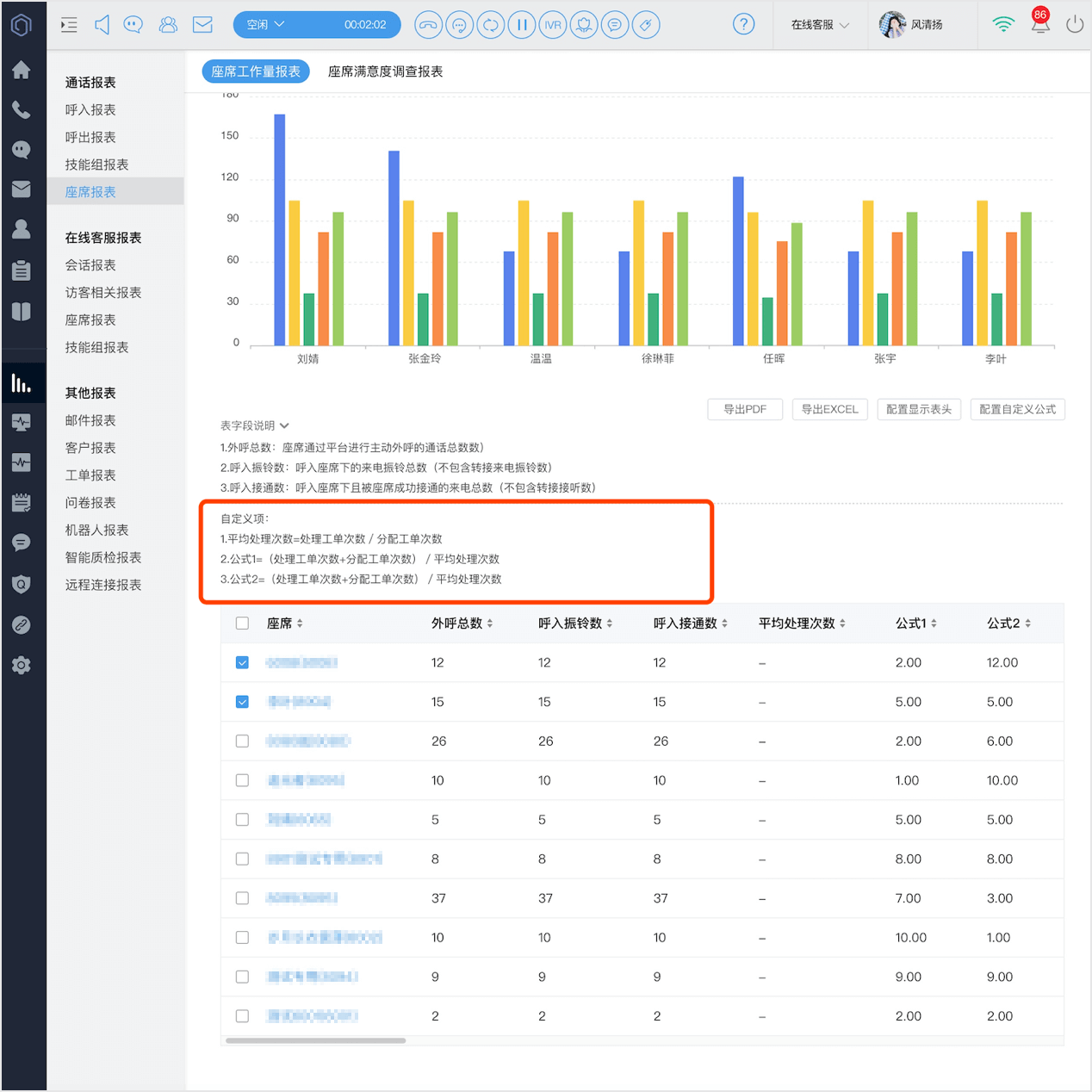1092x1092 pixels.
Task: Open the speech bubble message sidebar icon
Action: (x=22, y=543)
